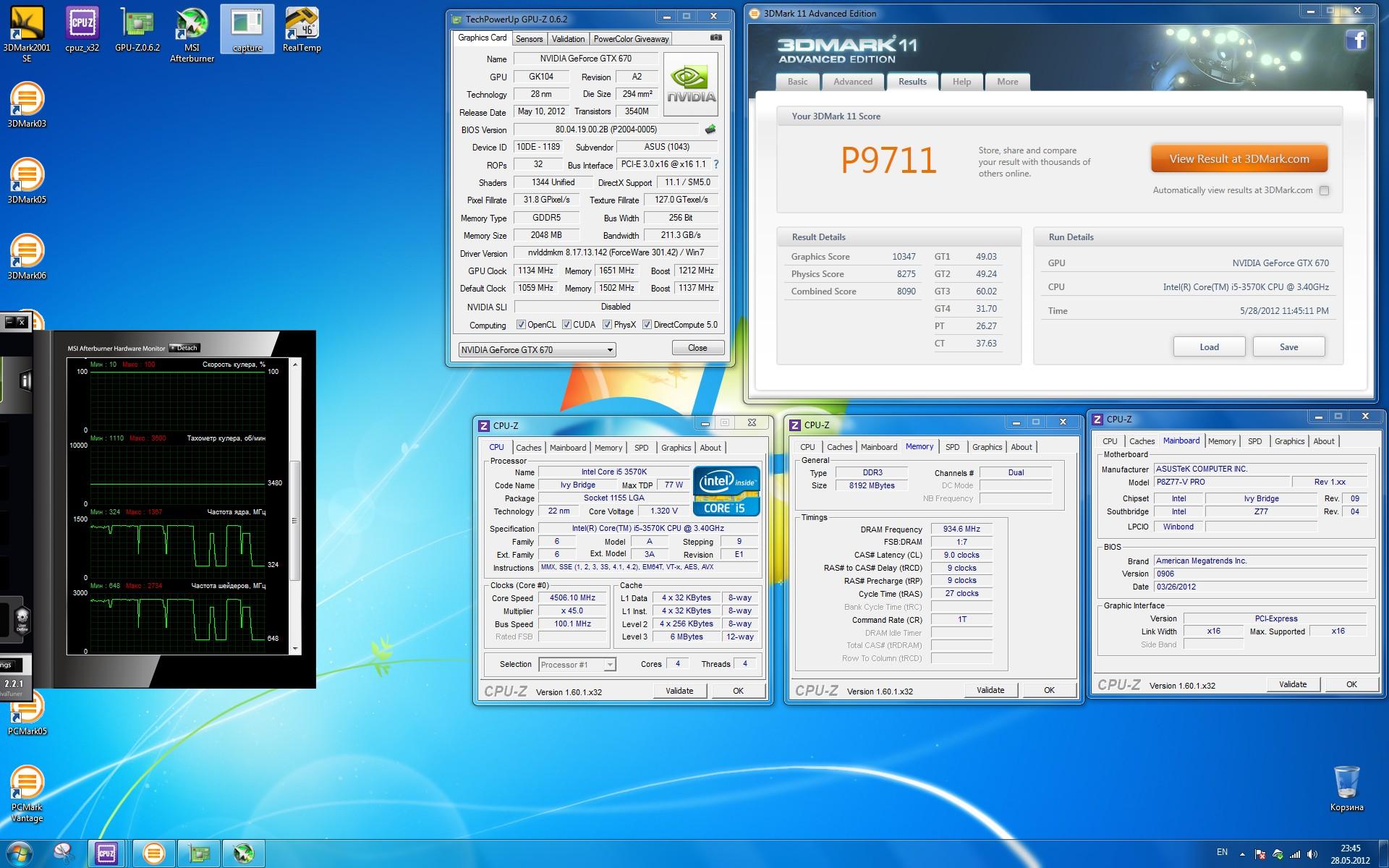Open the RealTemp desktop shortcut
1389x868 pixels.
pyautogui.click(x=302, y=30)
